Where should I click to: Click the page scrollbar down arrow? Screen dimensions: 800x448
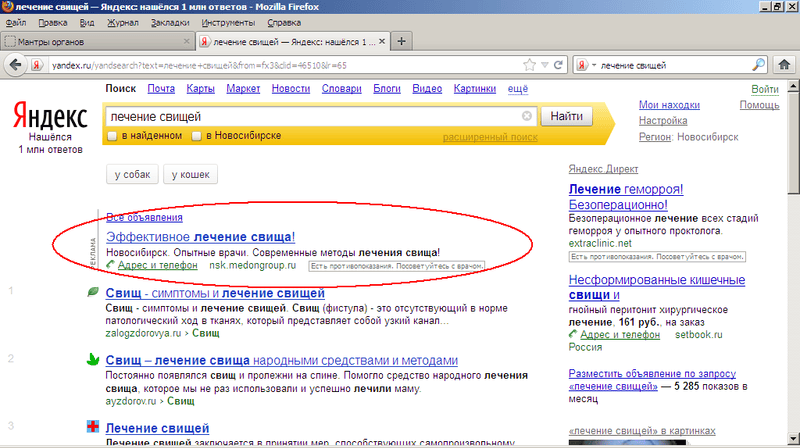793,438
